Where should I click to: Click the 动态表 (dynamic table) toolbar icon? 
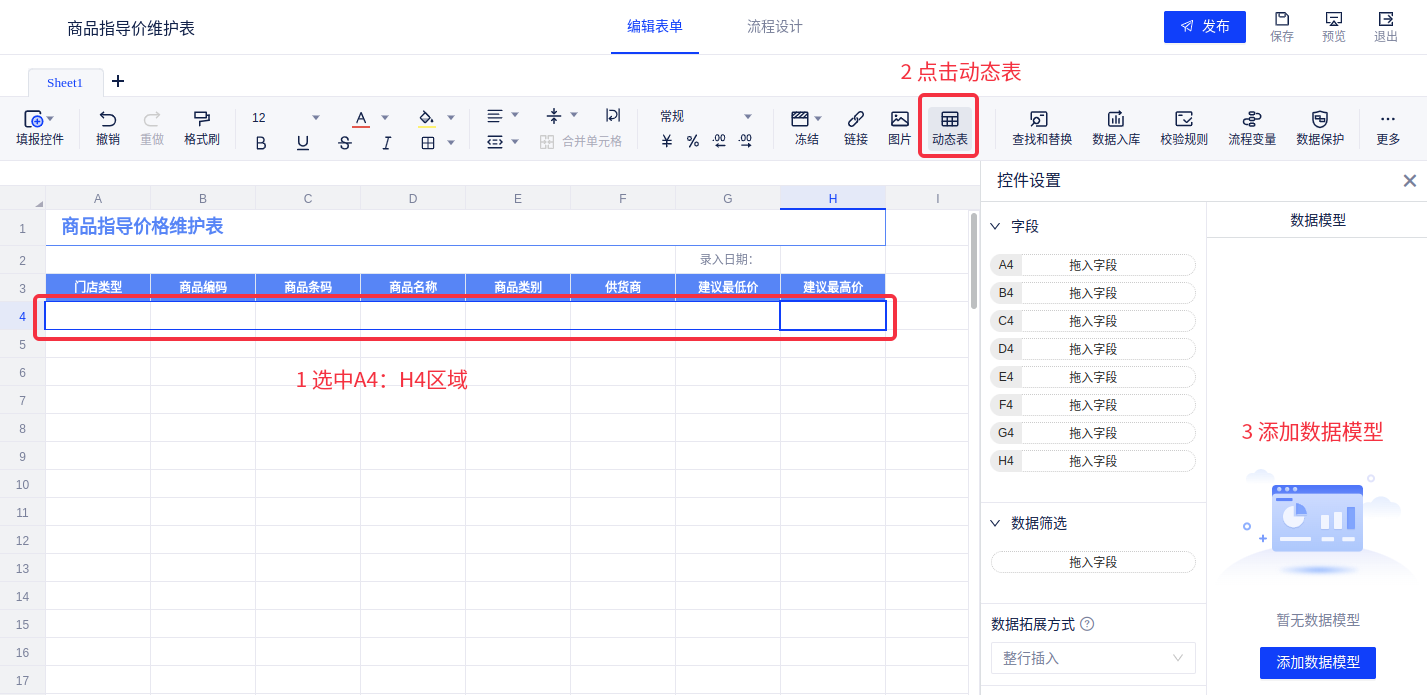pyautogui.click(x=949, y=128)
